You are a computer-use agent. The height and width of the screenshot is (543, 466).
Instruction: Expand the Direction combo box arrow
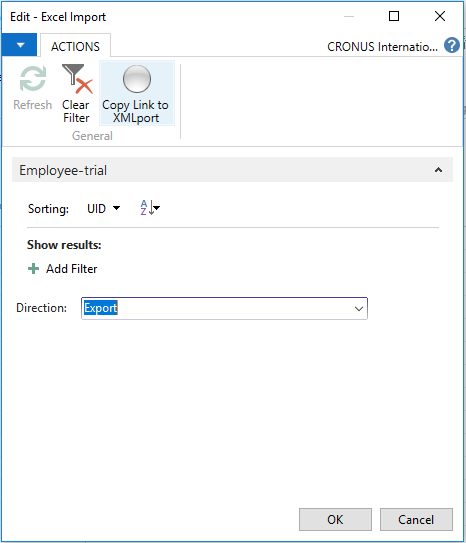click(x=359, y=308)
